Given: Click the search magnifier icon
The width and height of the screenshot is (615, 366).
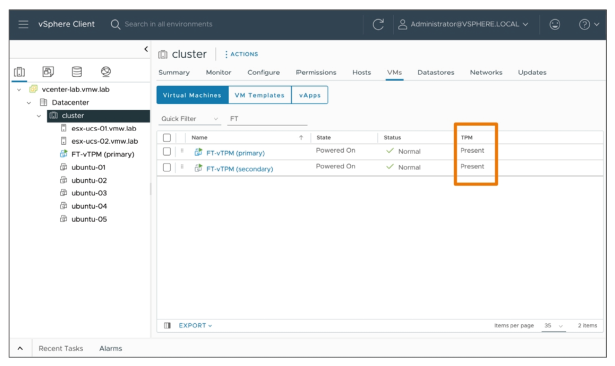Looking at the screenshot, I should click(x=115, y=24).
